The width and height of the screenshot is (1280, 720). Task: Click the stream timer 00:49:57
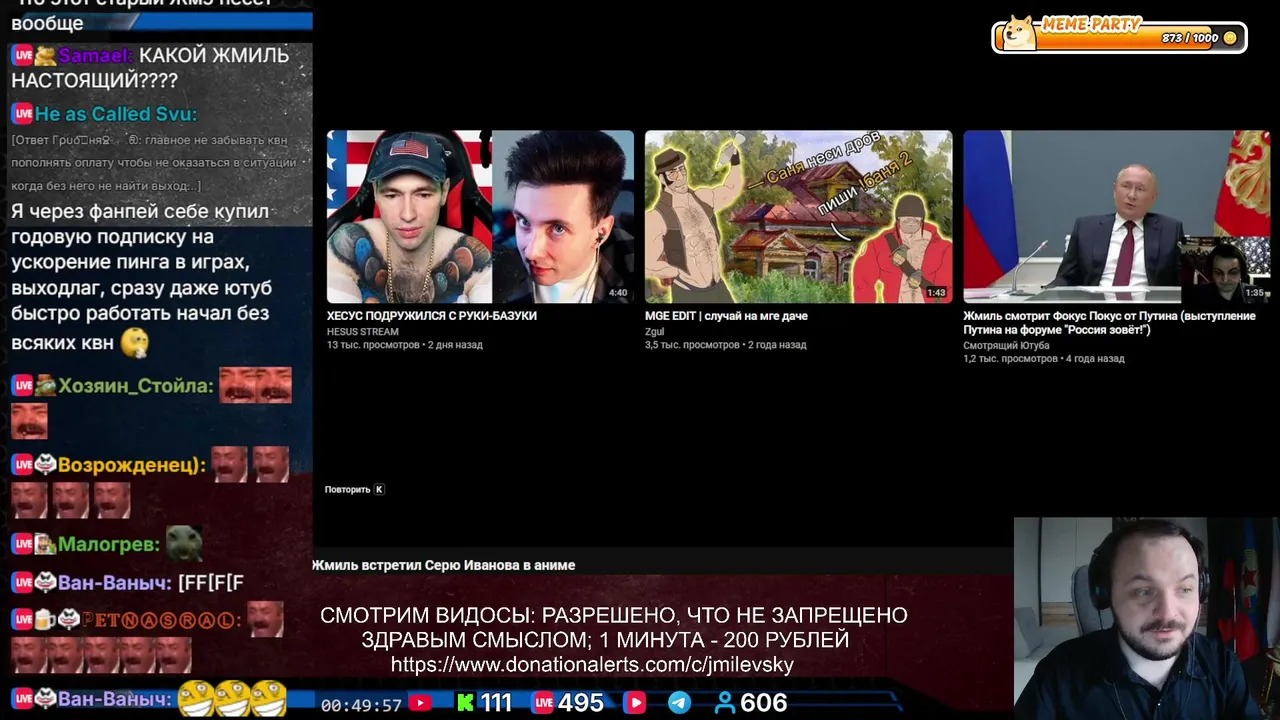point(361,705)
